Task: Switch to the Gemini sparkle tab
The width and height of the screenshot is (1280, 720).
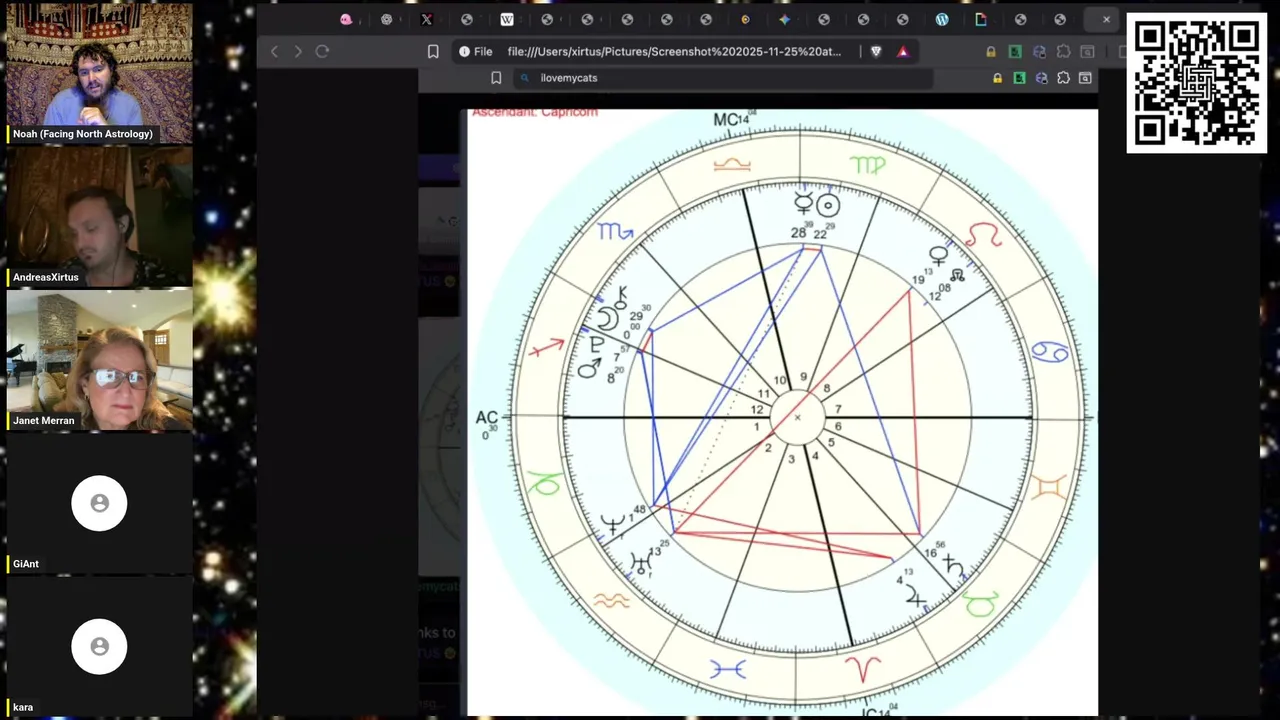Action: pos(785,19)
